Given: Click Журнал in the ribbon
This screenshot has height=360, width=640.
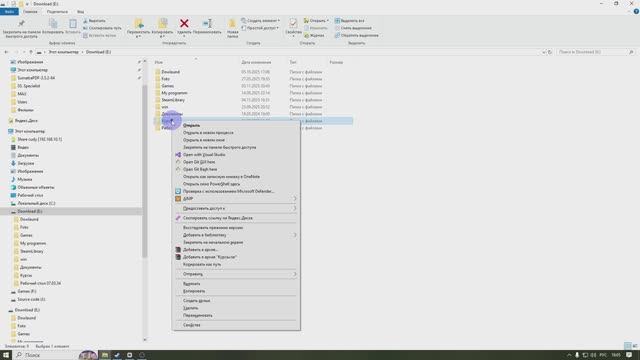Looking at the screenshot, I should [314, 36].
